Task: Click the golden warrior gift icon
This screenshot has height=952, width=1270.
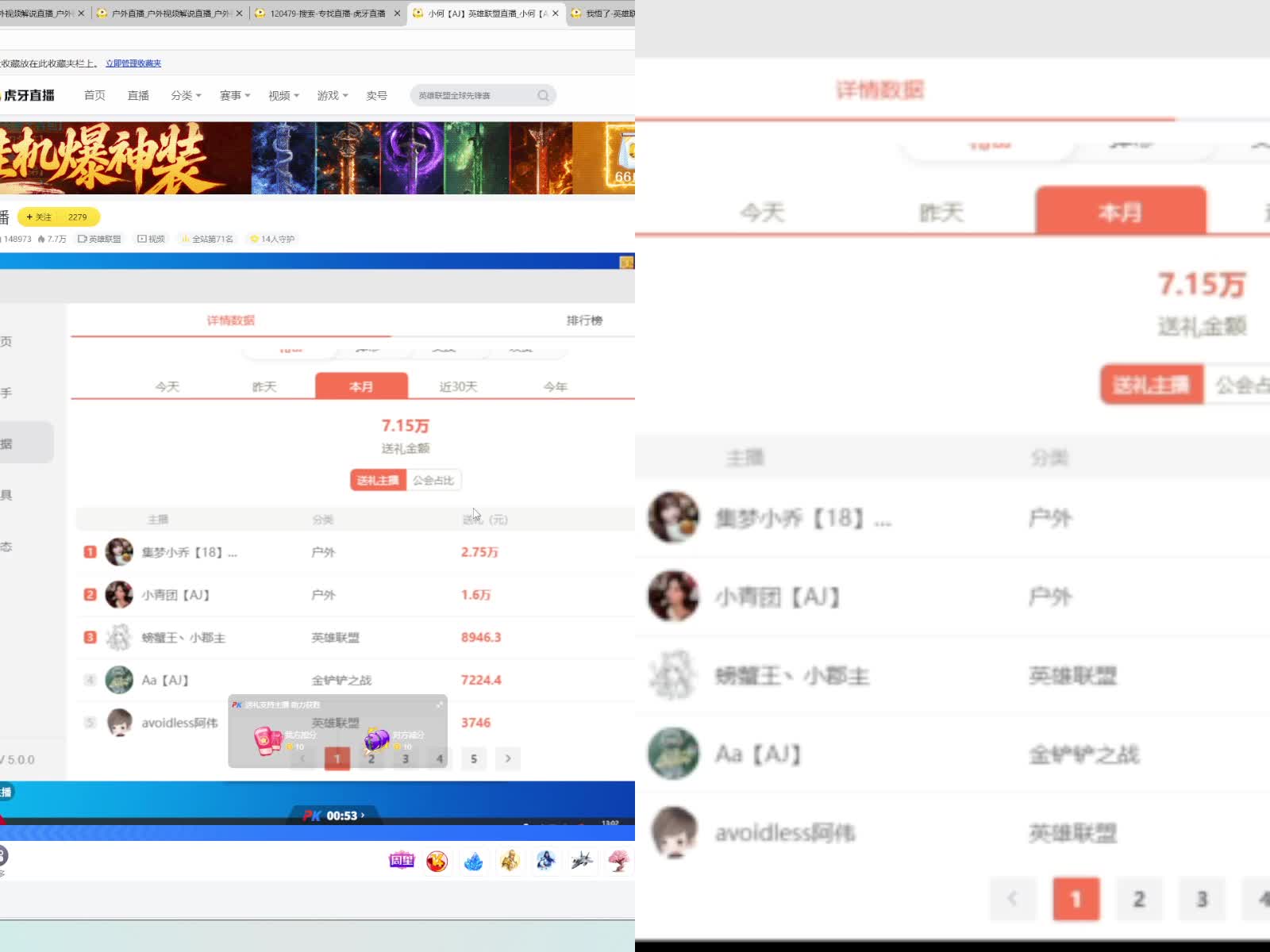Action: coord(510,861)
